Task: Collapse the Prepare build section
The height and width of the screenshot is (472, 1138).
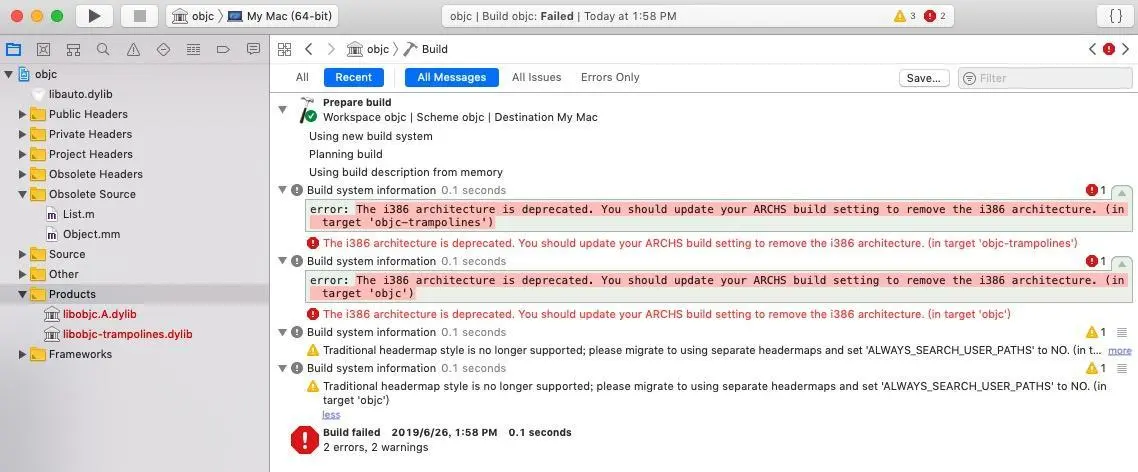Action: (282, 110)
